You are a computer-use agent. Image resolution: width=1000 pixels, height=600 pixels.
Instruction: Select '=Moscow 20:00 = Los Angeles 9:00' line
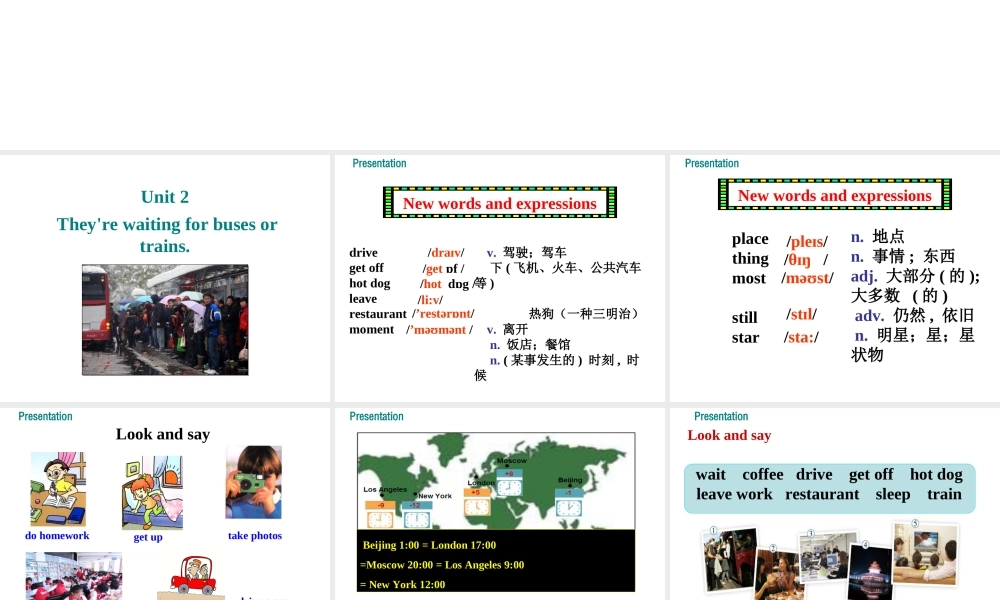[442, 565]
